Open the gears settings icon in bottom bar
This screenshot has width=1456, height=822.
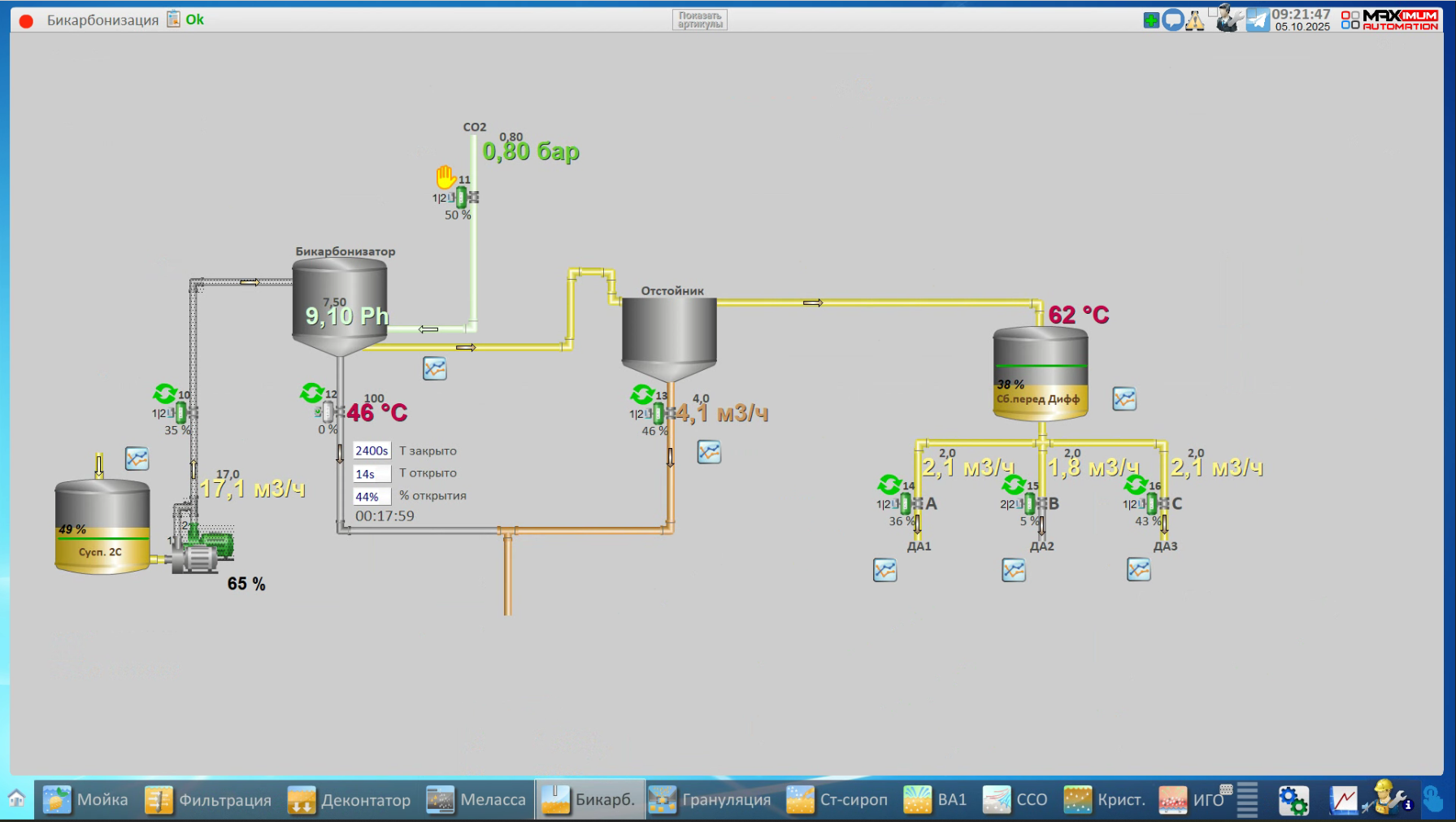(1293, 800)
